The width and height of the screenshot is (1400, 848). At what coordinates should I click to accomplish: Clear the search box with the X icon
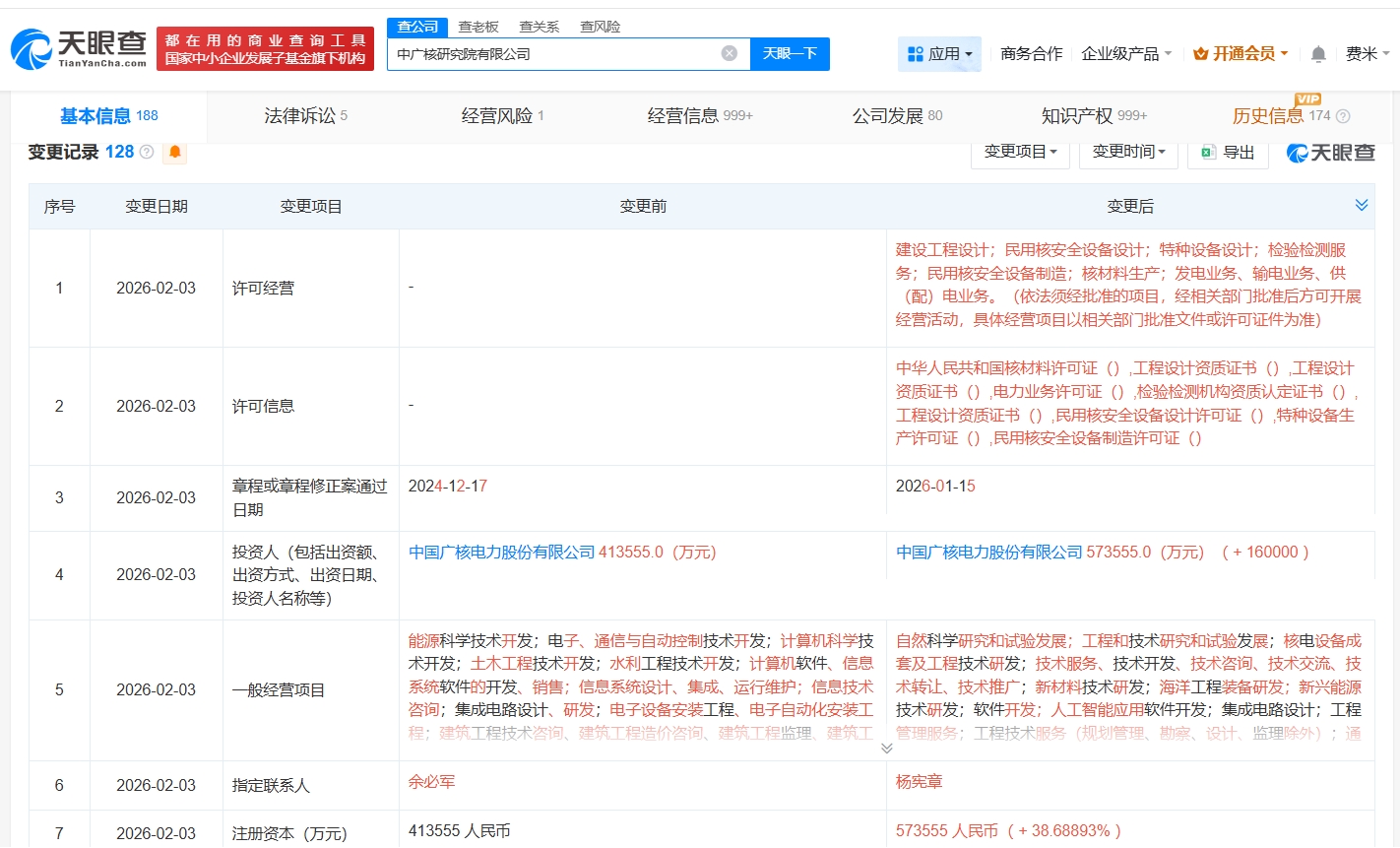(x=729, y=54)
